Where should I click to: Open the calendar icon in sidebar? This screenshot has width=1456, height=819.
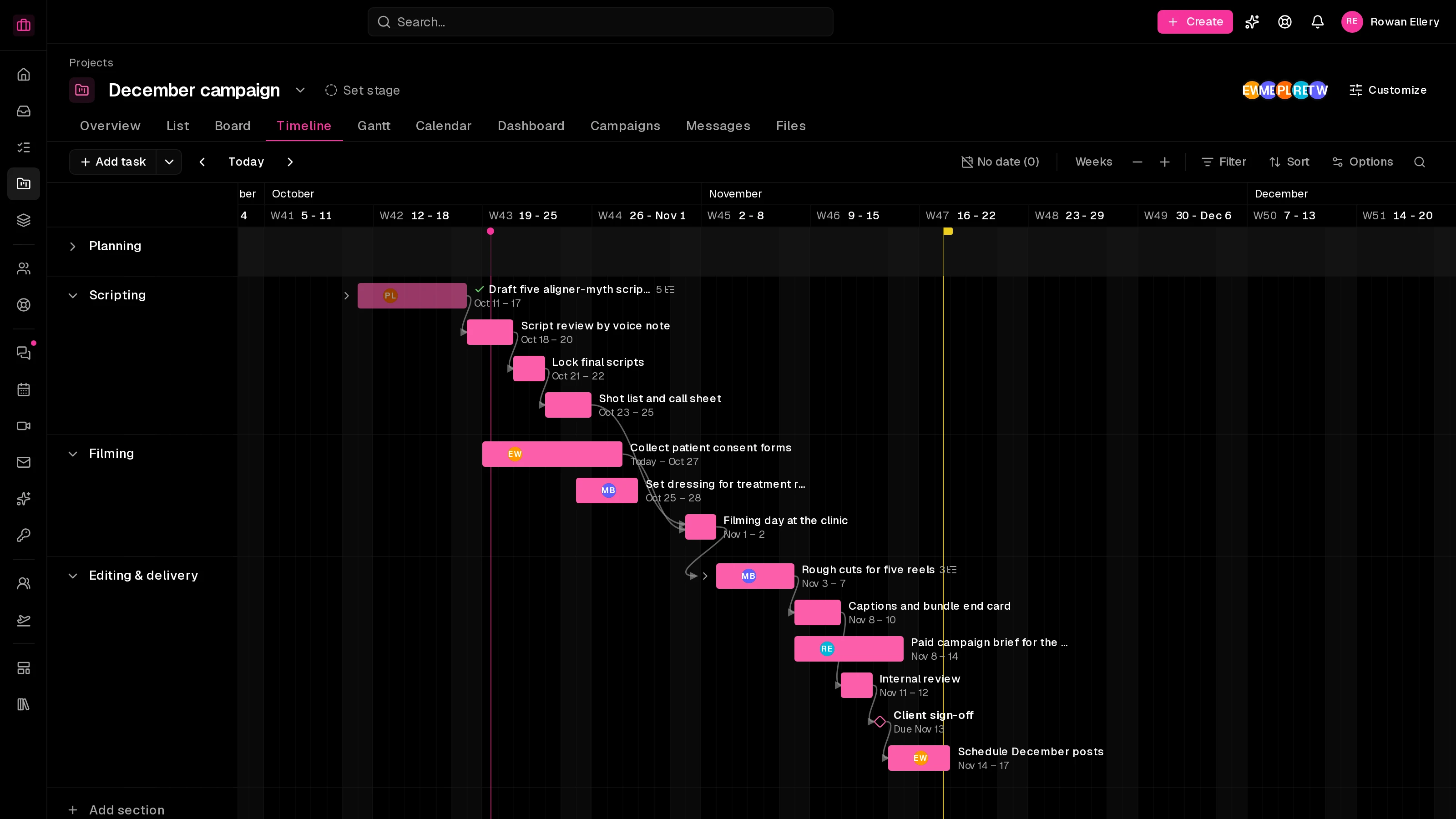[x=23, y=389]
